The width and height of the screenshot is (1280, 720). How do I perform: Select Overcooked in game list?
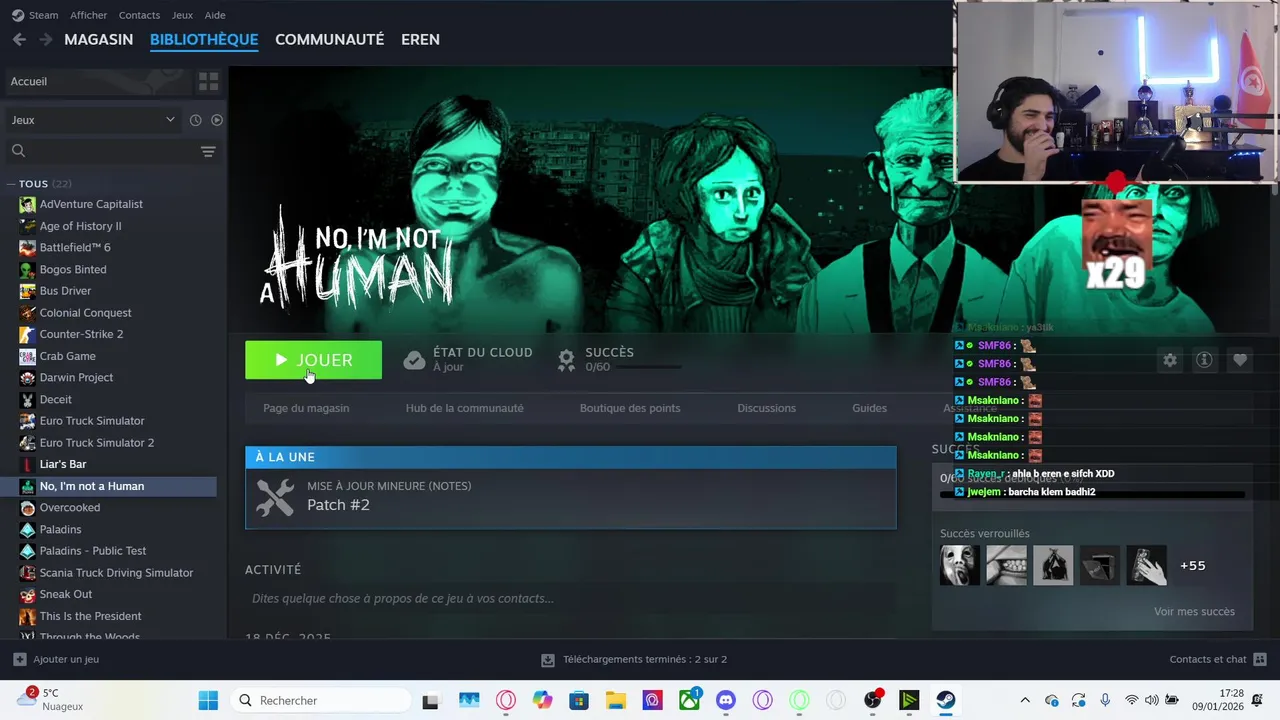coord(70,508)
